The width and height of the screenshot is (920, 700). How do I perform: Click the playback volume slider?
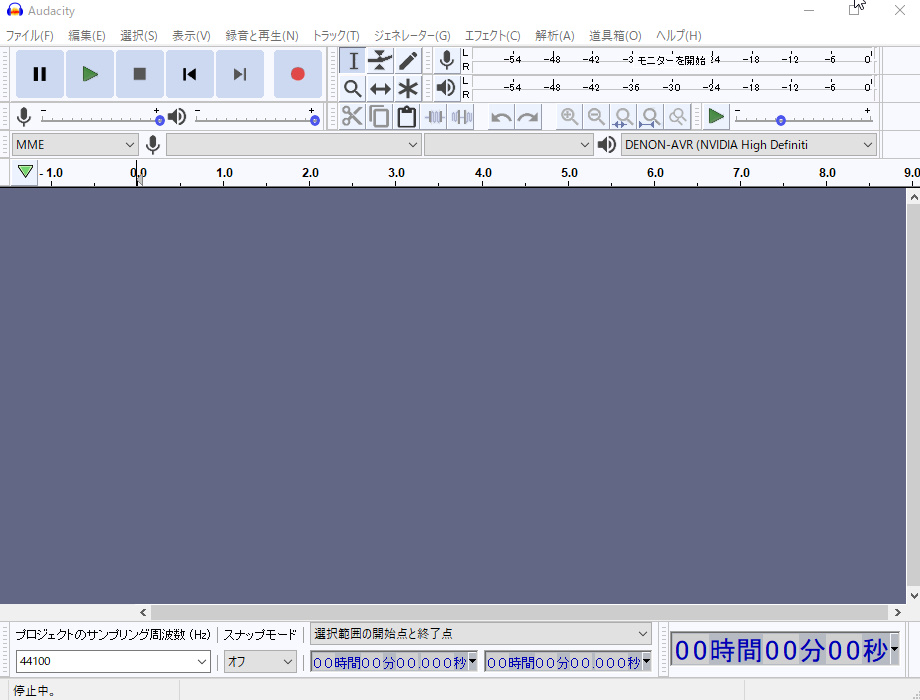click(x=255, y=117)
